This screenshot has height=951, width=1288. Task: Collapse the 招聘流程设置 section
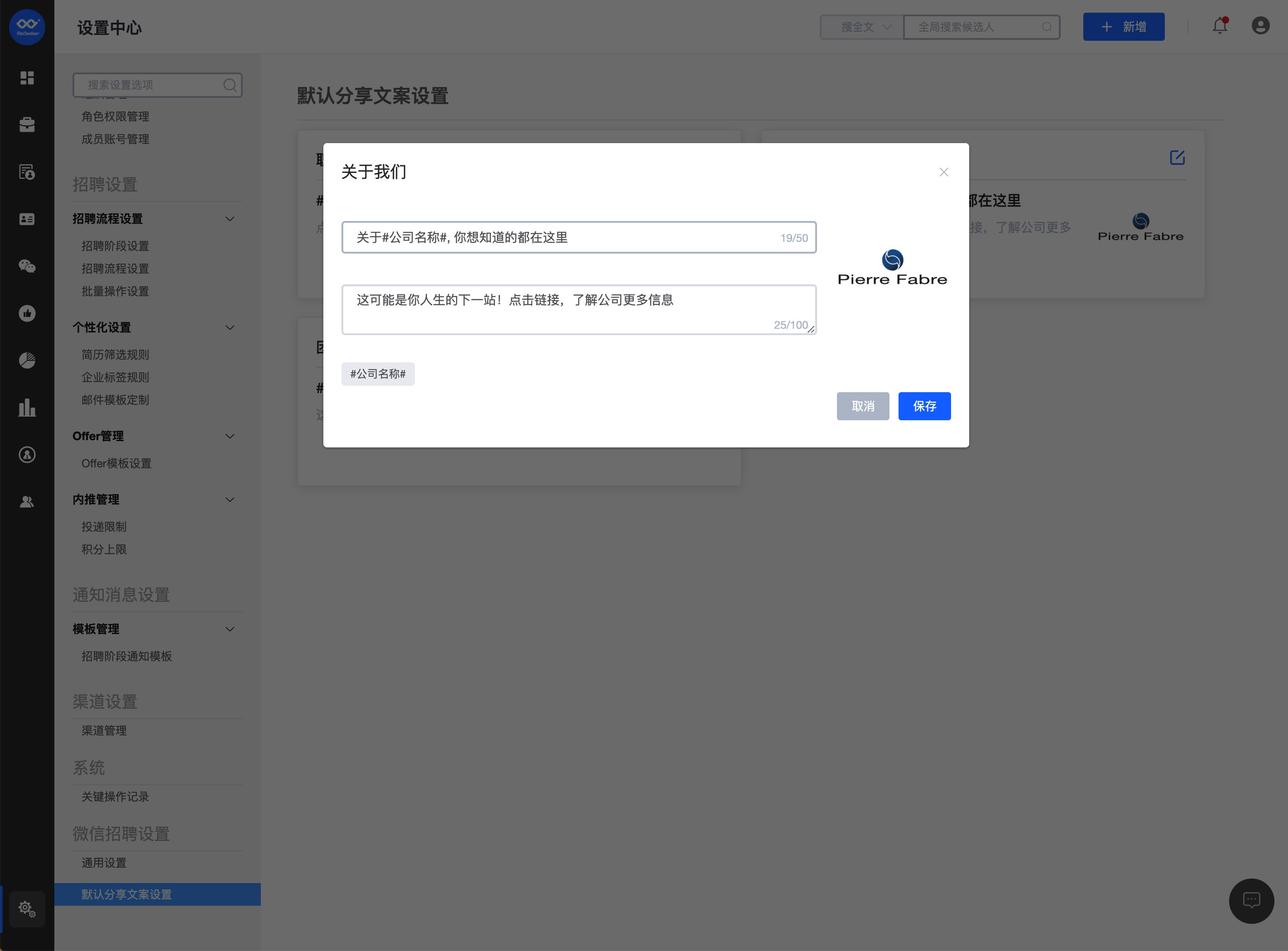230,219
